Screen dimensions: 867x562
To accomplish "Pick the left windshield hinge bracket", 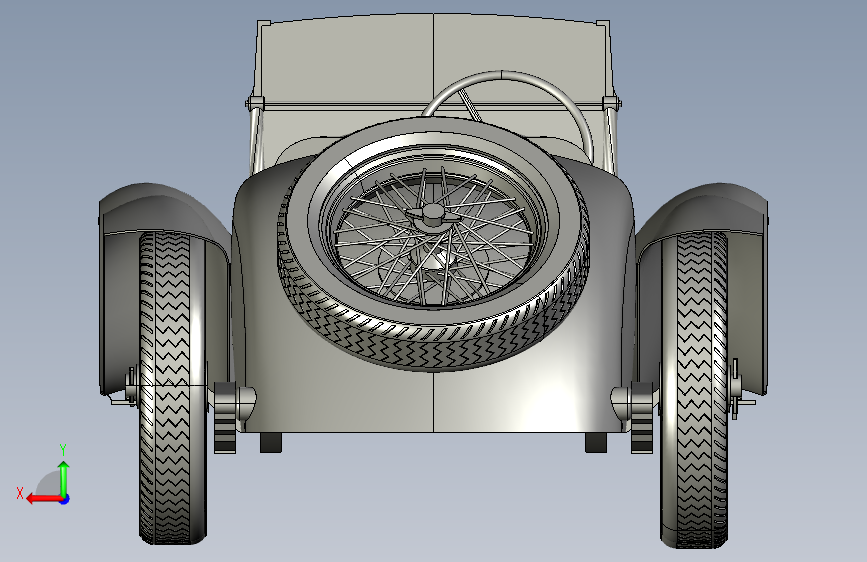I will tap(255, 103).
